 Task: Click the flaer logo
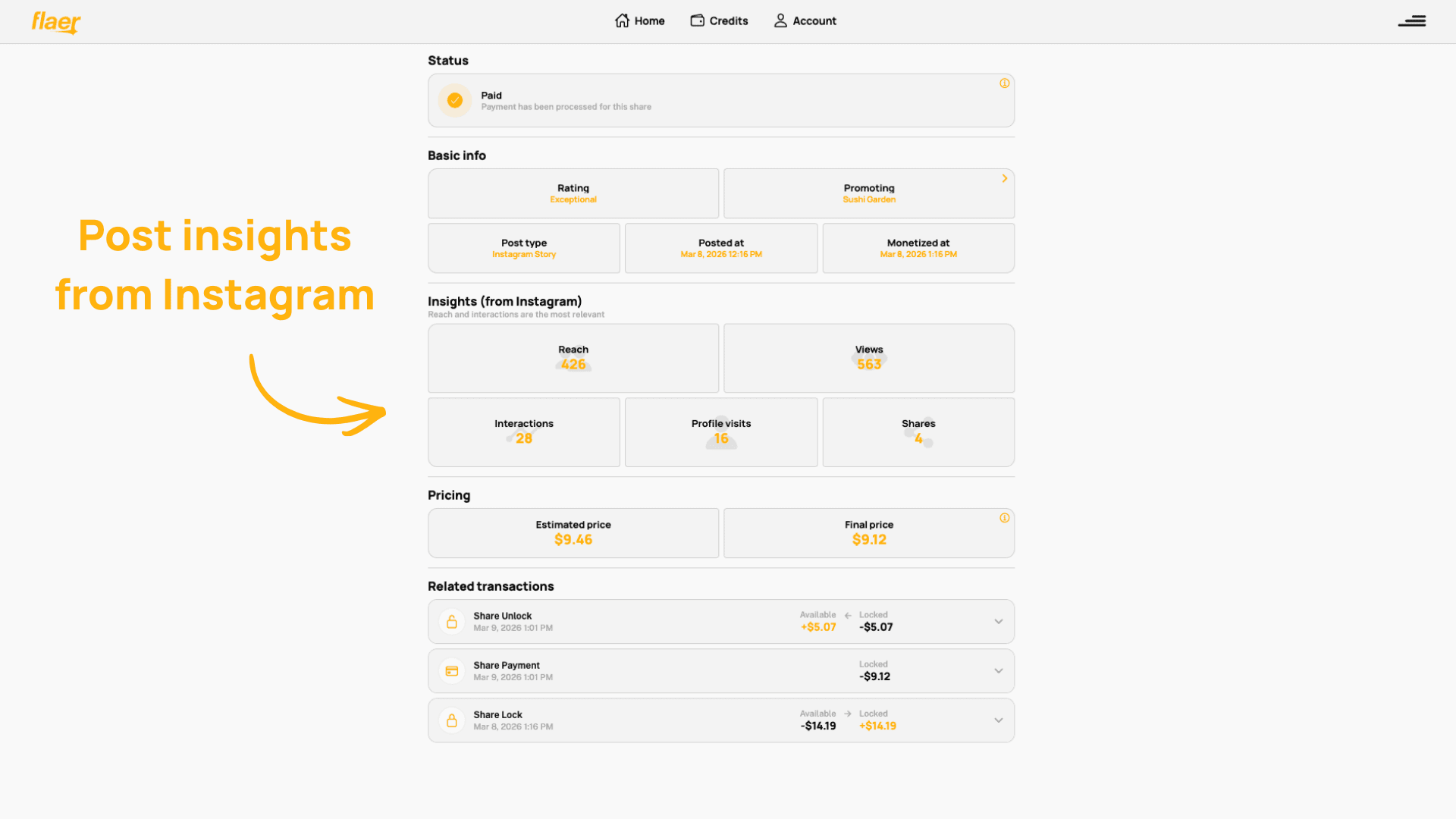(x=55, y=23)
